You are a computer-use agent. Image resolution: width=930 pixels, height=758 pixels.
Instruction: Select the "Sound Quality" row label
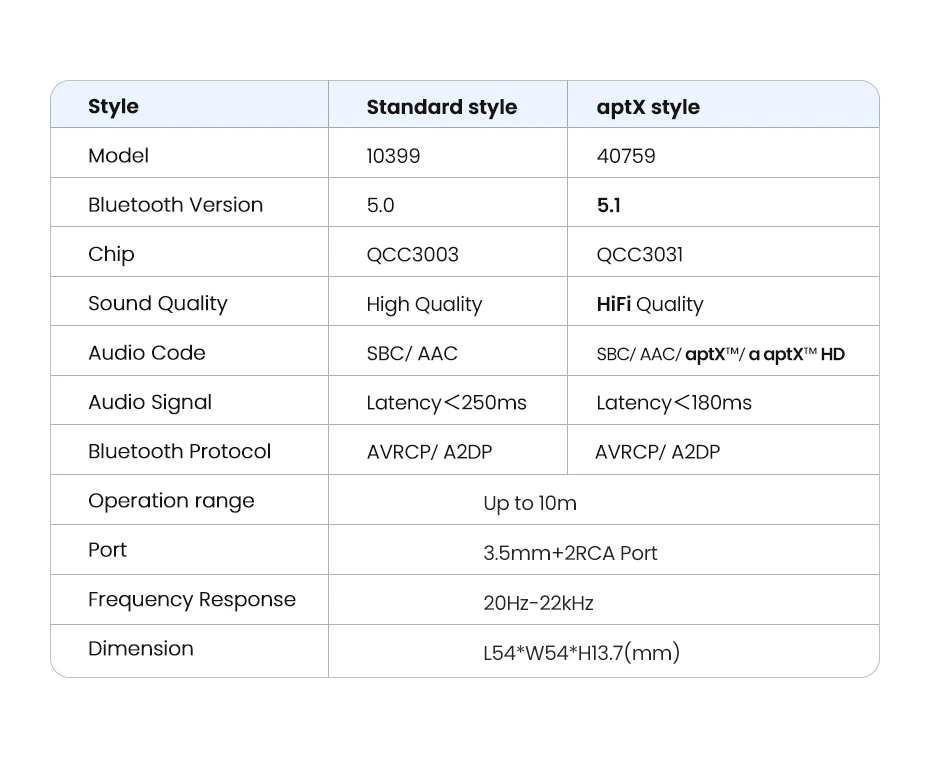pos(157,303)
